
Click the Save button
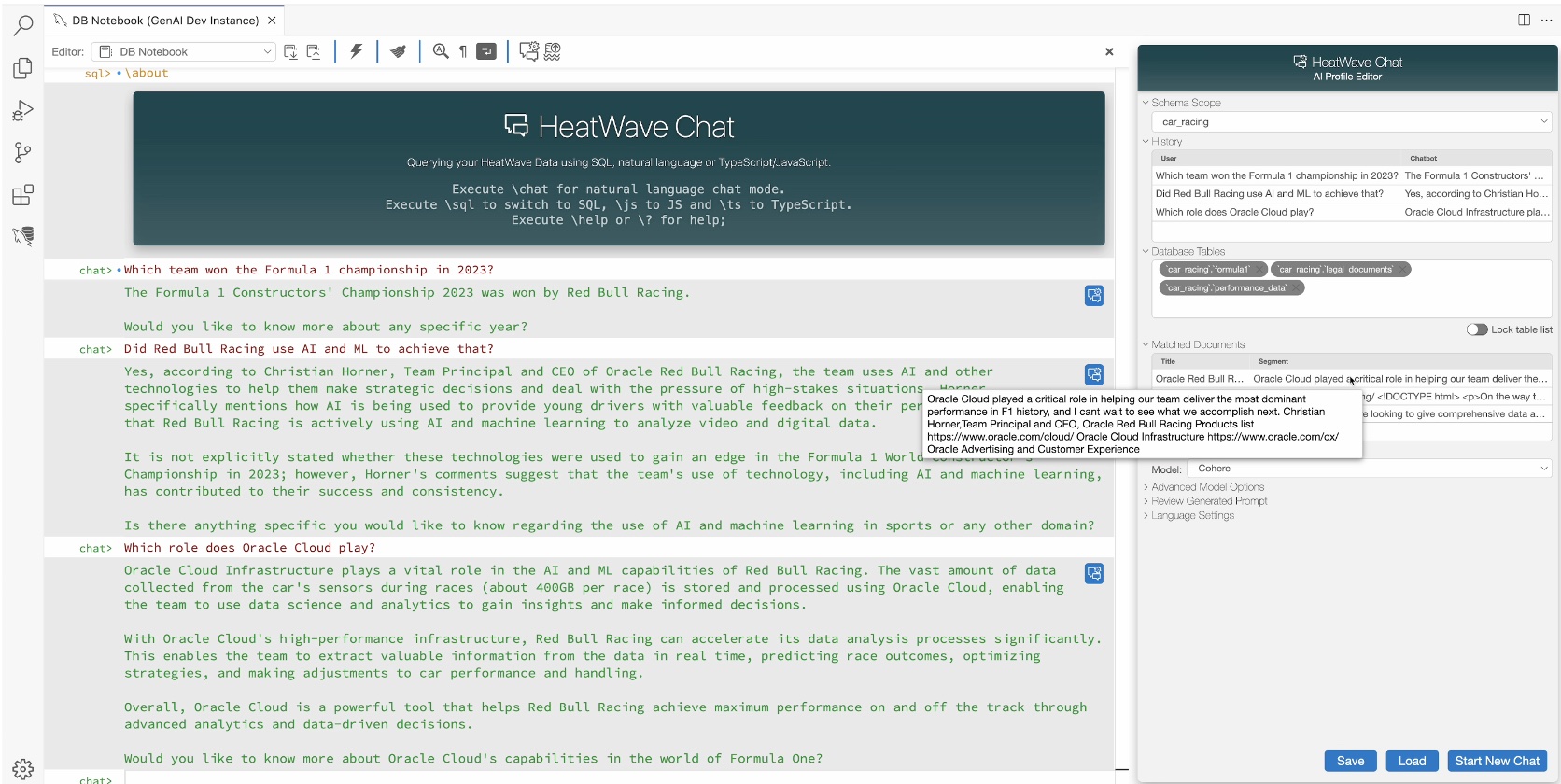click(1350, 762)
